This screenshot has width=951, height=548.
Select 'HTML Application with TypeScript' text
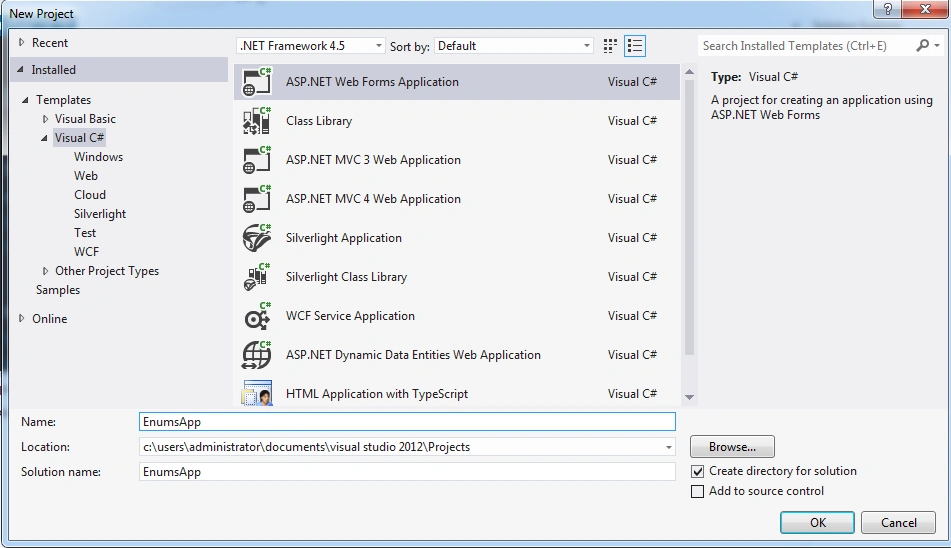tap(377, 394)
